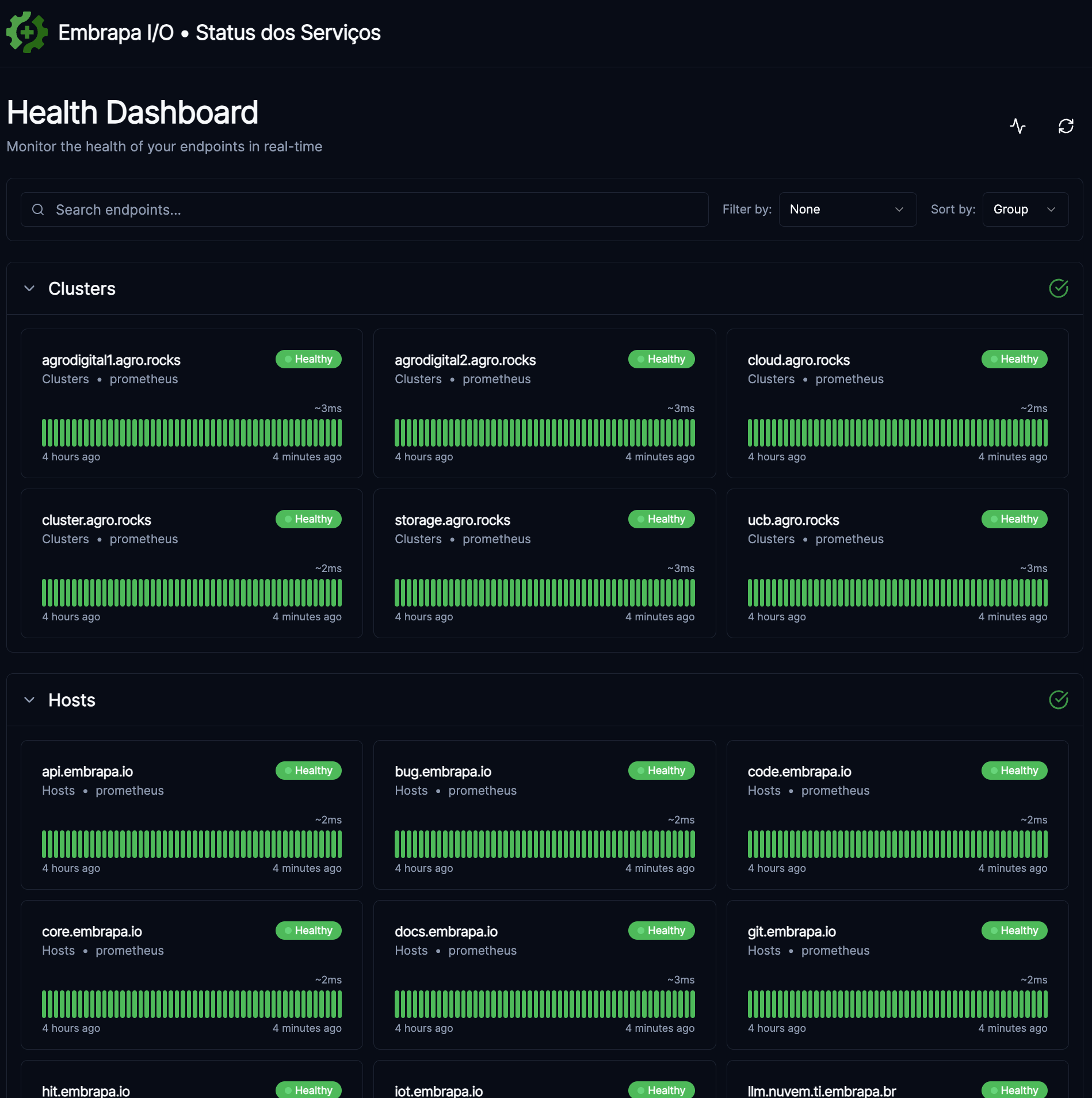
Task: Click the "Hosts" group heading
Action: pos(72,700)
